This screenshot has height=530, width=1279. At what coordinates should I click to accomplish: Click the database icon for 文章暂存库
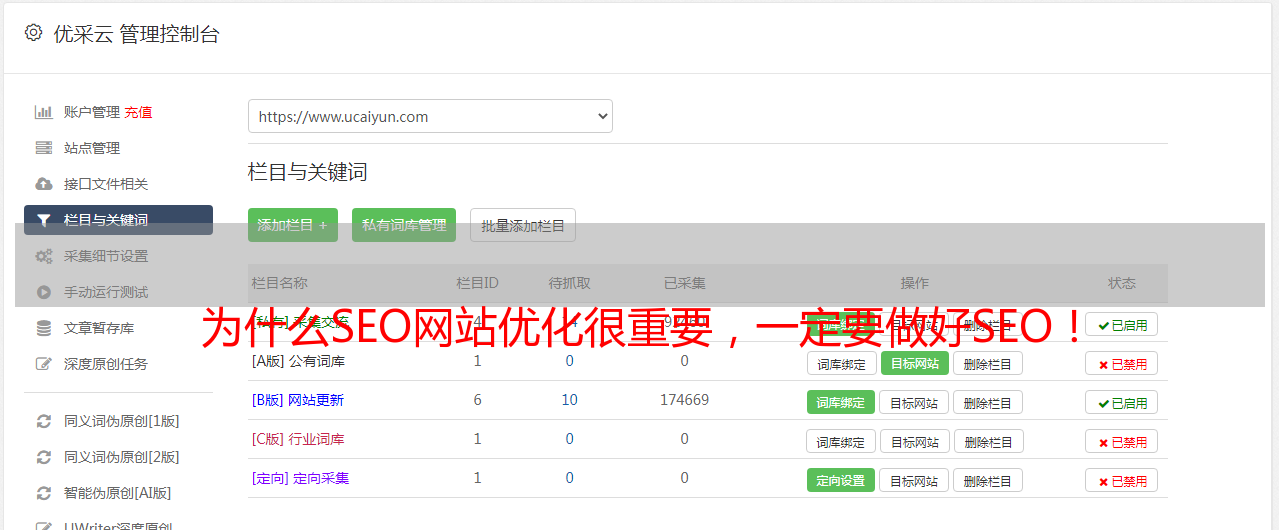43,328
